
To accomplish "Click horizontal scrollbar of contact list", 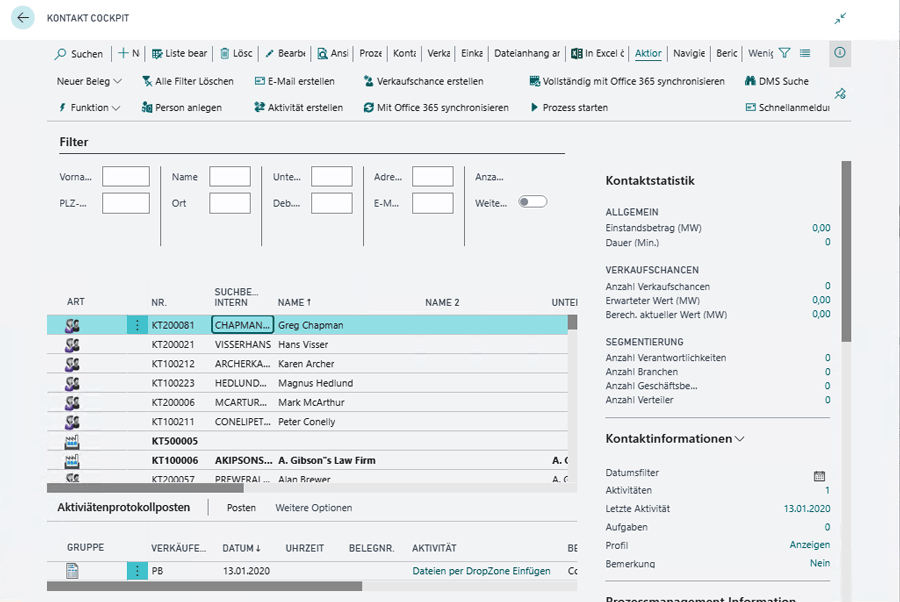I will (x=146, y=488).
